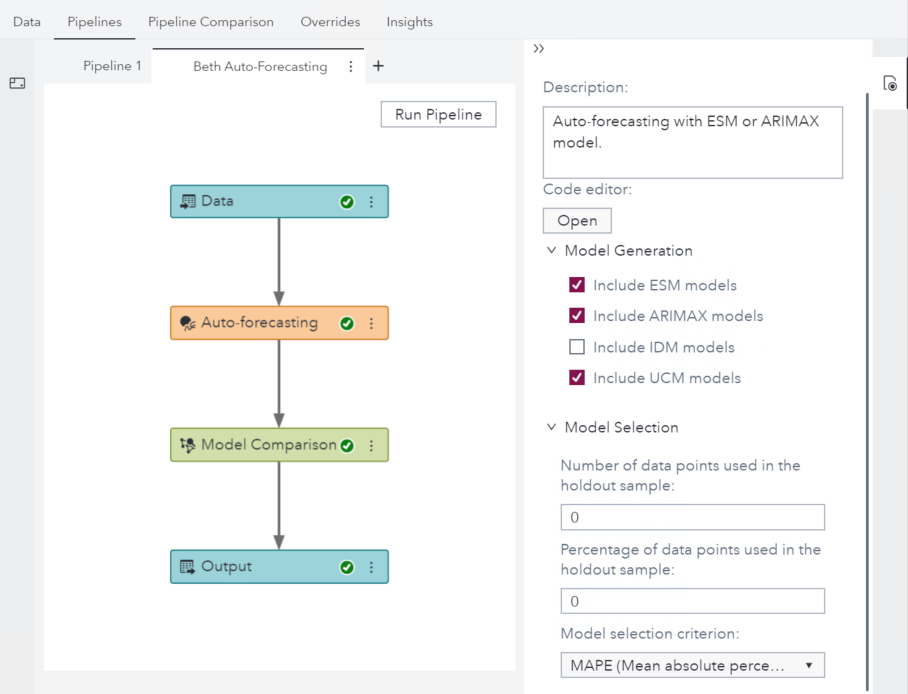908x694 pixels.
Task: Open the Model Comparison node three-dot menu
Action: tap(372, 446)
